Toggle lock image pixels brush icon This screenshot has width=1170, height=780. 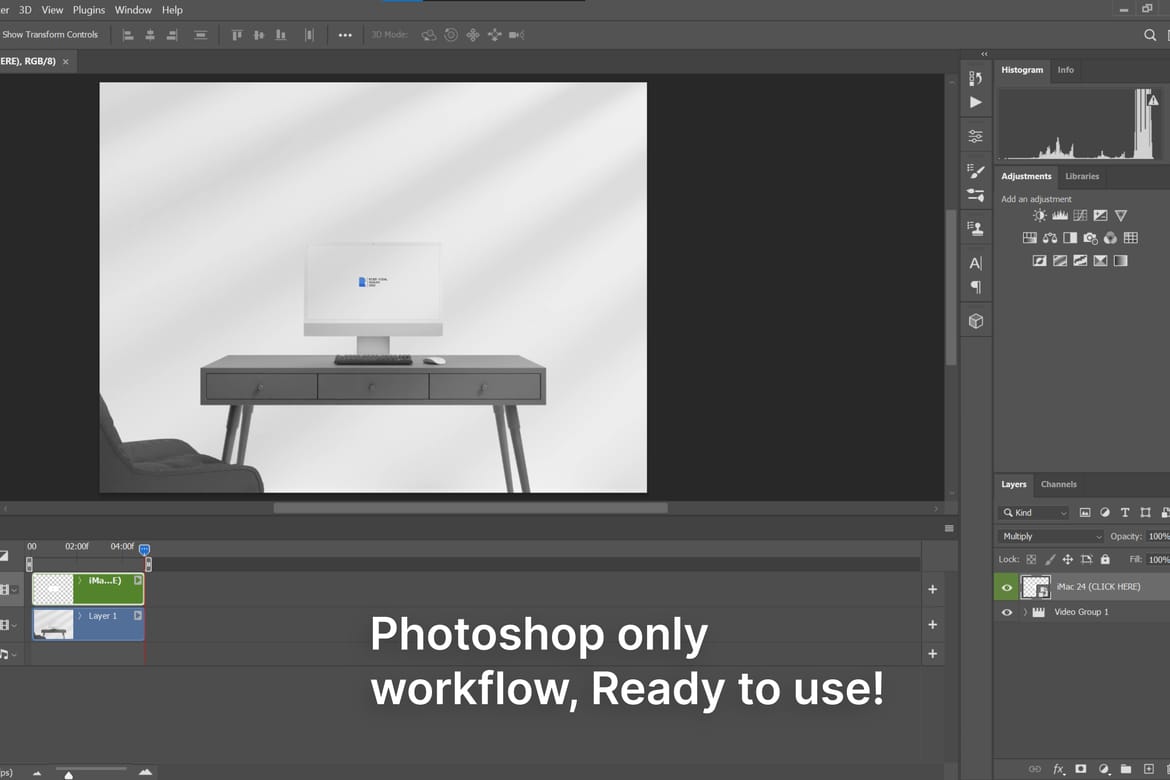(1050, 559)
